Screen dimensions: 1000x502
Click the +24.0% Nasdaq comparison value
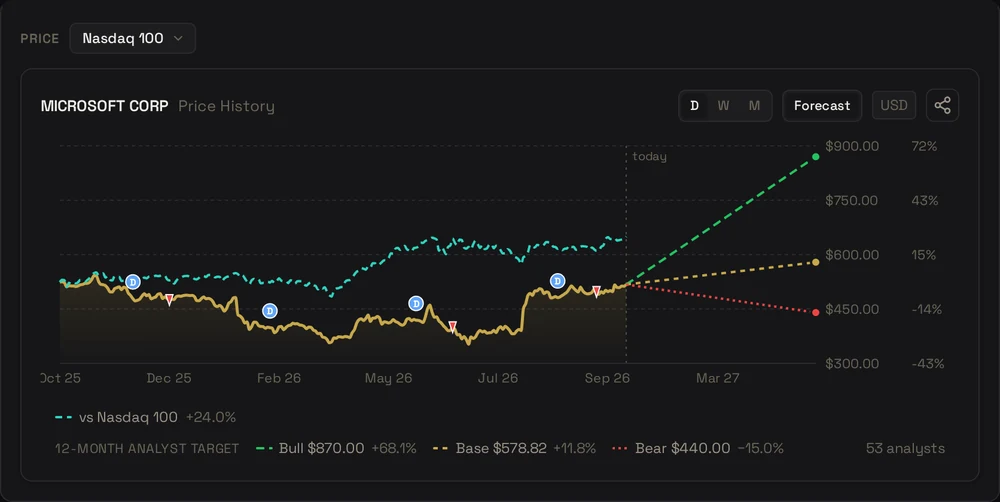[x=211, y=417]
